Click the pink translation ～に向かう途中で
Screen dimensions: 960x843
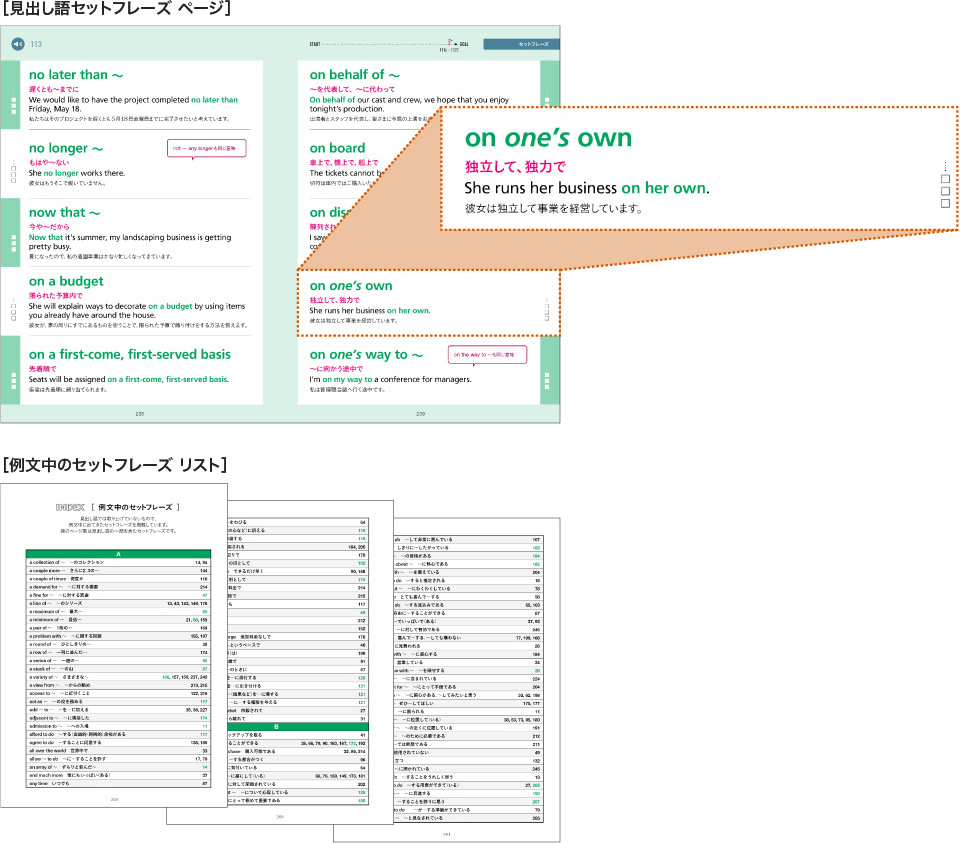pos(336,369)
